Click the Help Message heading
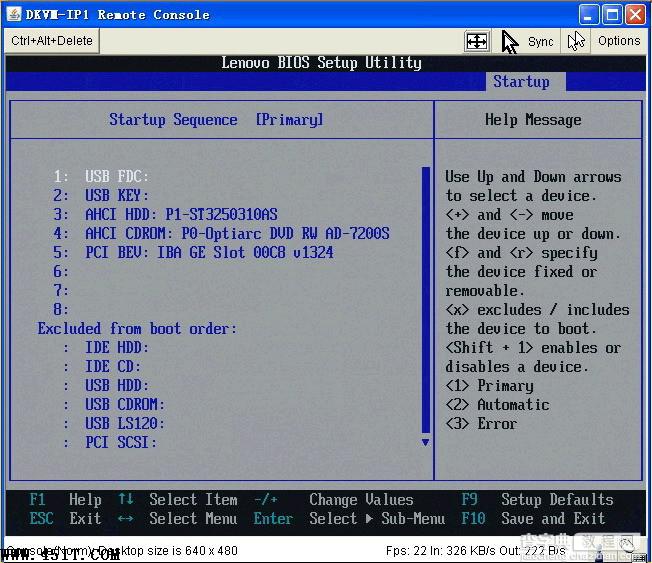Image resolution: width=652 pixels, height=563 pixels. [533, 120]
